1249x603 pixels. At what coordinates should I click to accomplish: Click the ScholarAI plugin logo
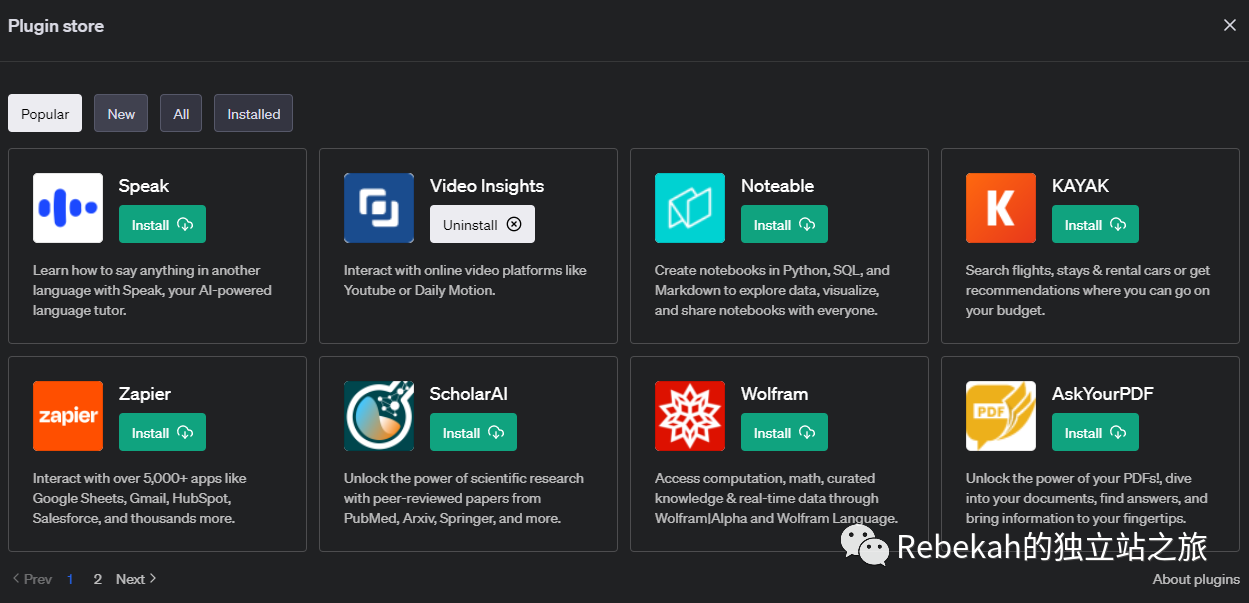379,416
